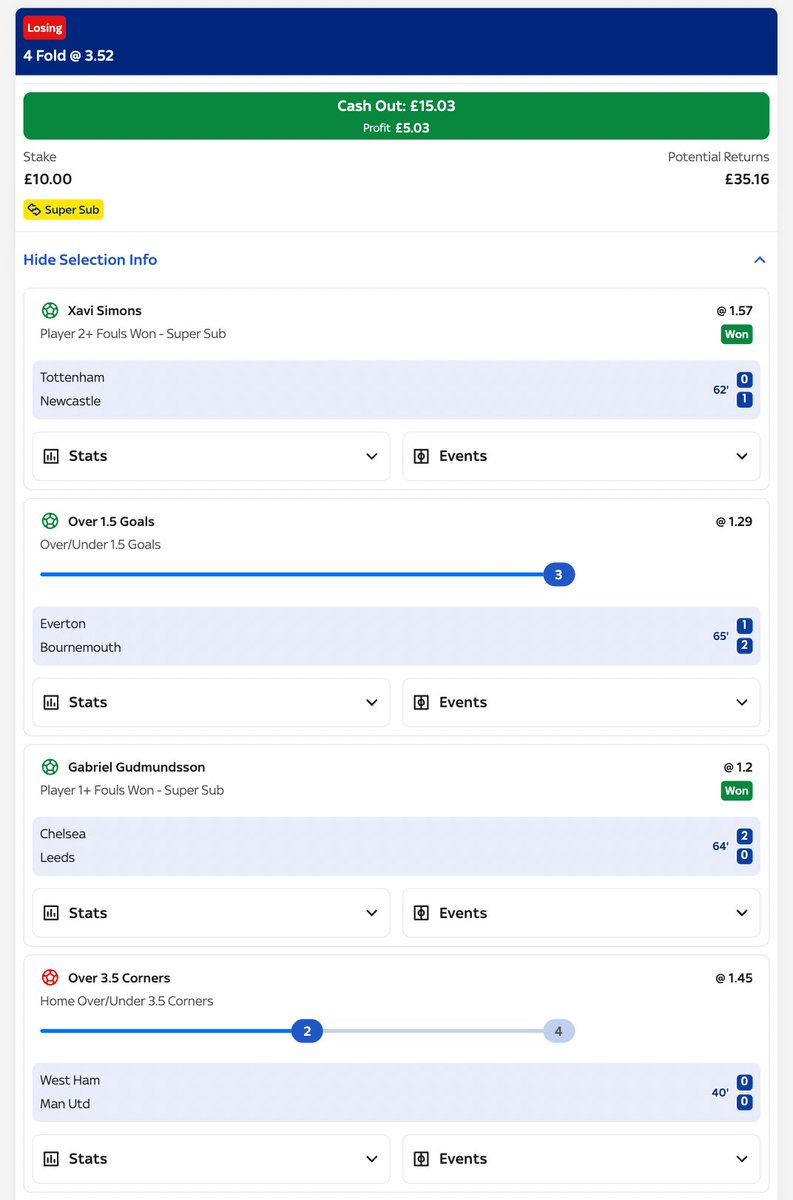Click the corners target marker showing 4
This screenshot has width=793, height=1200.
click(x=559, y=1032)
